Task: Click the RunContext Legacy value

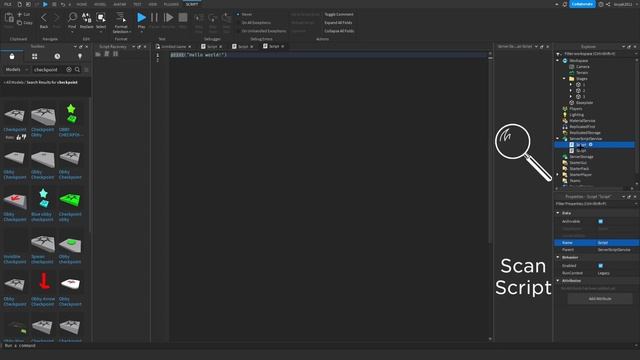Action: (x=603, y=273)
